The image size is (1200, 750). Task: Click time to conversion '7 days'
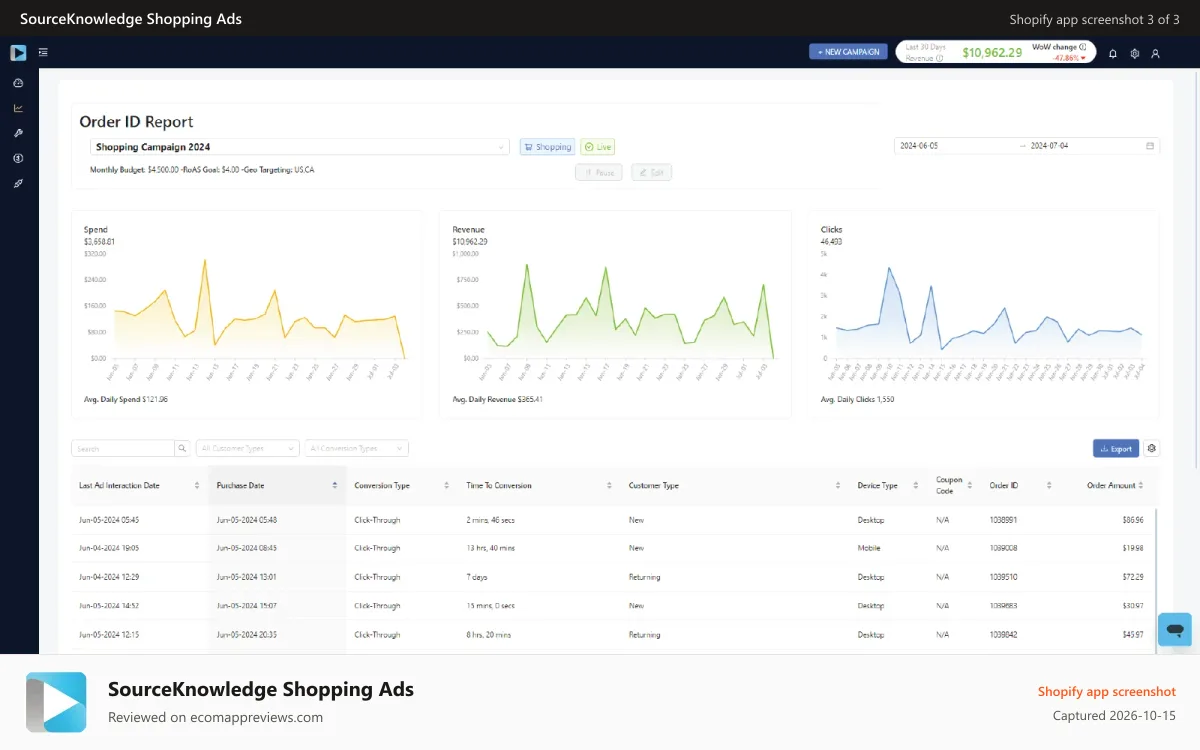(x=478, y=577)
